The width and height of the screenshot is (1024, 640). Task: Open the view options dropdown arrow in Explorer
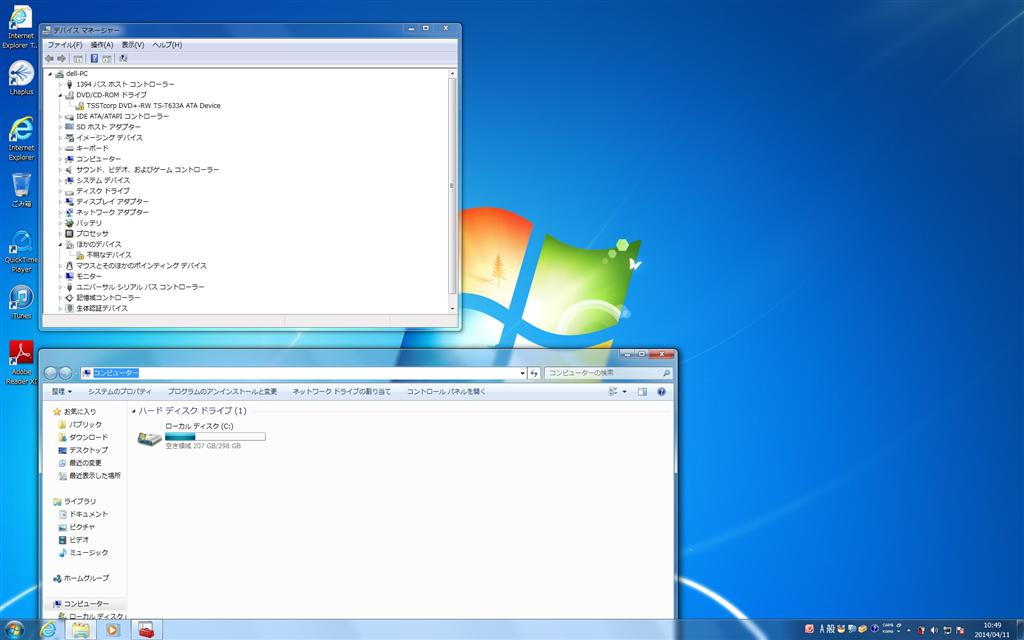click(x=624, y=392)
